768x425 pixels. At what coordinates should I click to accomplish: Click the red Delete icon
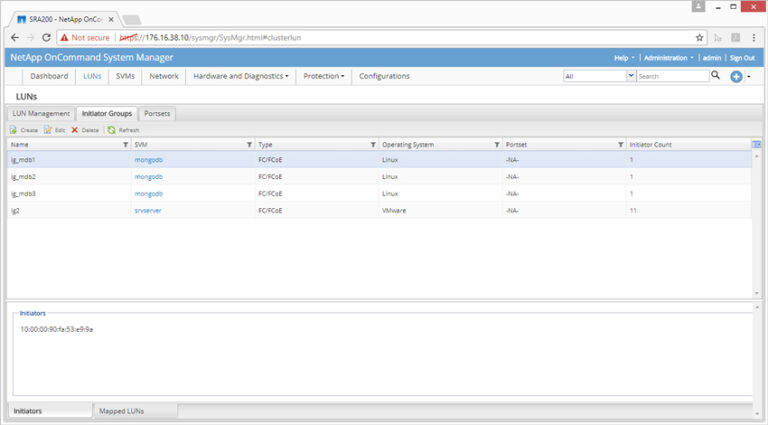(x=74, y=130)
